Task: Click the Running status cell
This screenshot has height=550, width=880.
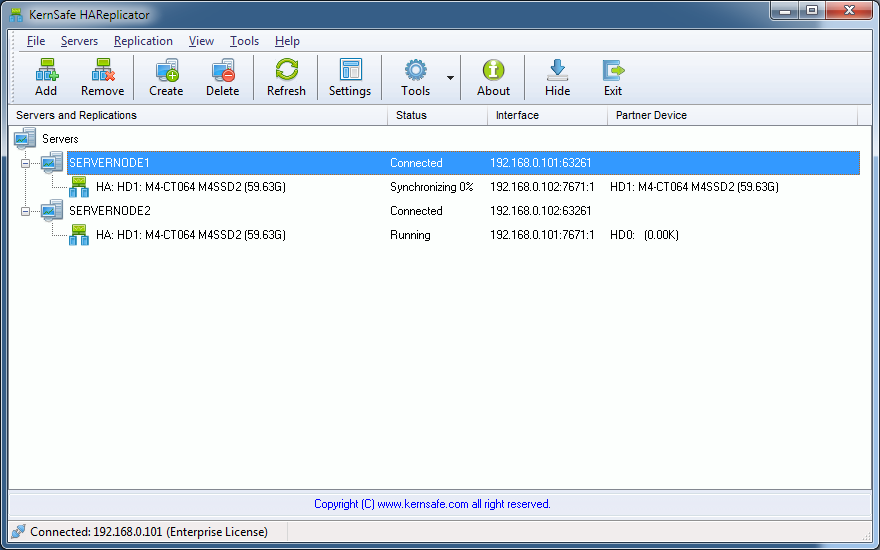Action: tap(410, 235)
